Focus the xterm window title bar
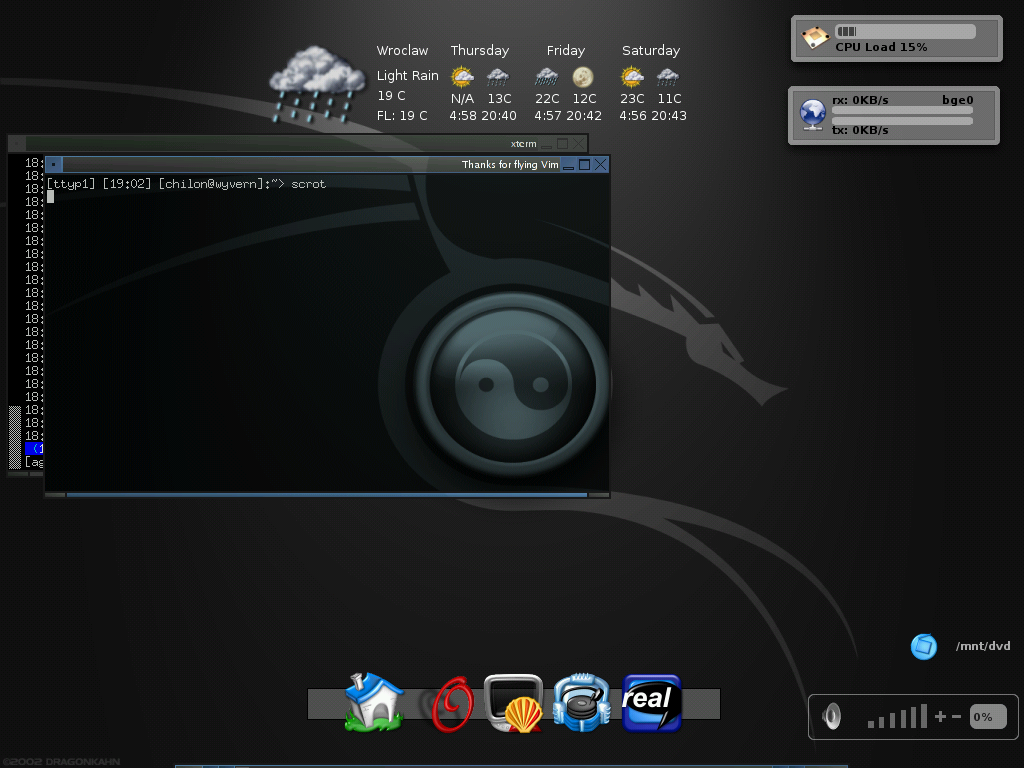Screen dimensions: 1024x768 point(300,144)
